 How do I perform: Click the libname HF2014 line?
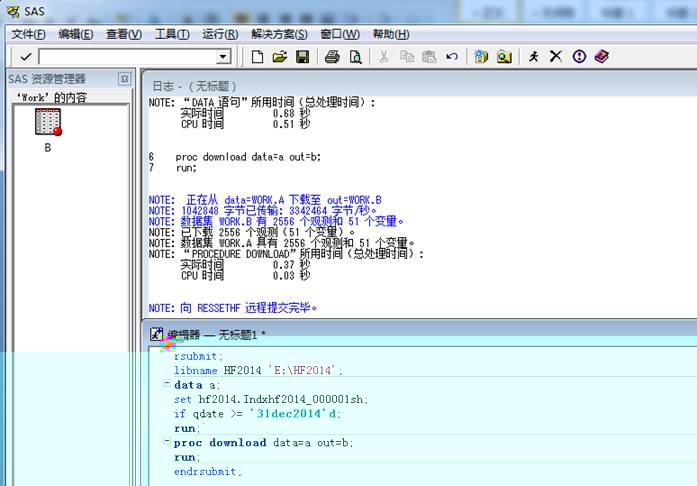pyautogui.click(x=258, y=370)
